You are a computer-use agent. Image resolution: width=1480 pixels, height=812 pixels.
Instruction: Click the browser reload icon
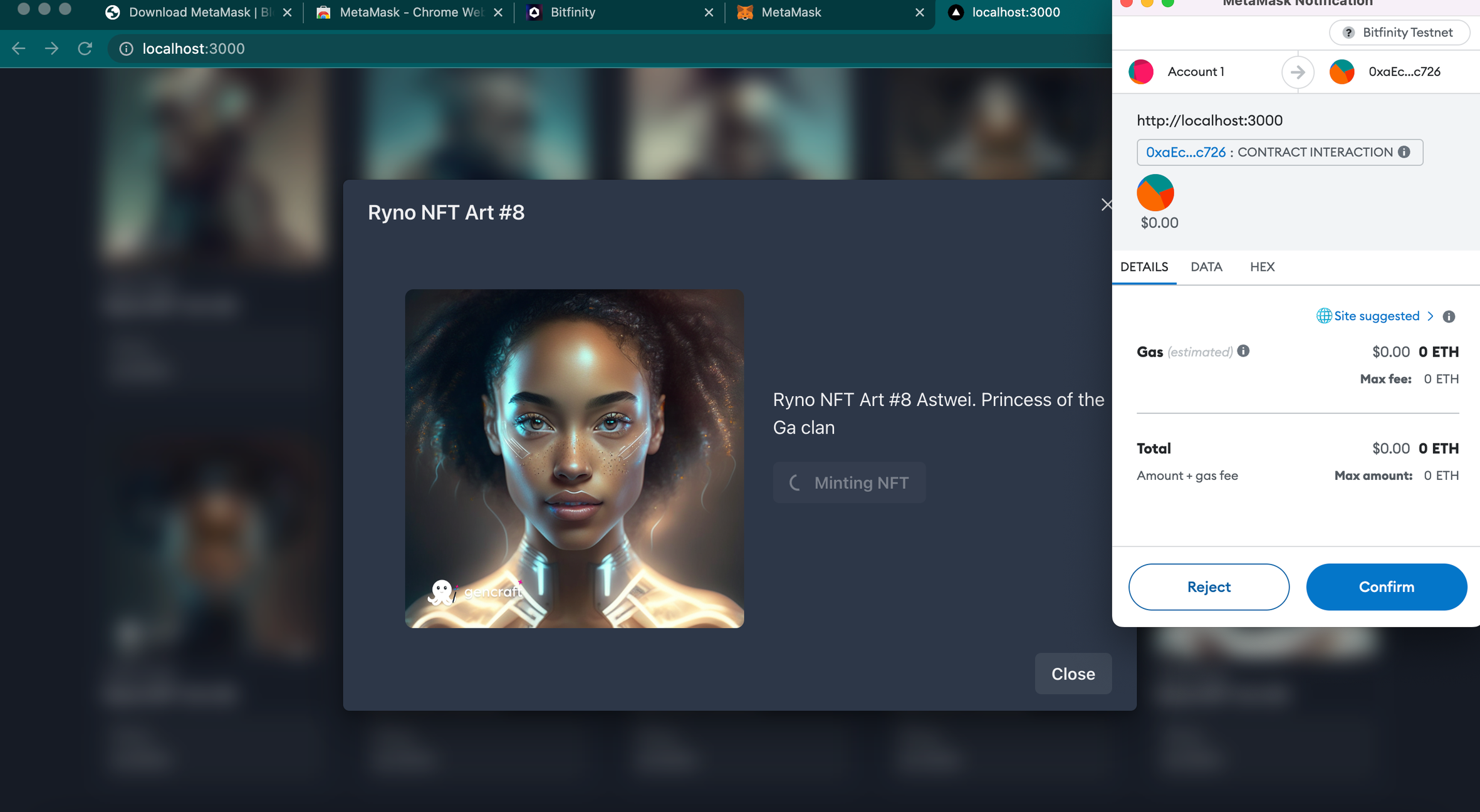point(85,48)
